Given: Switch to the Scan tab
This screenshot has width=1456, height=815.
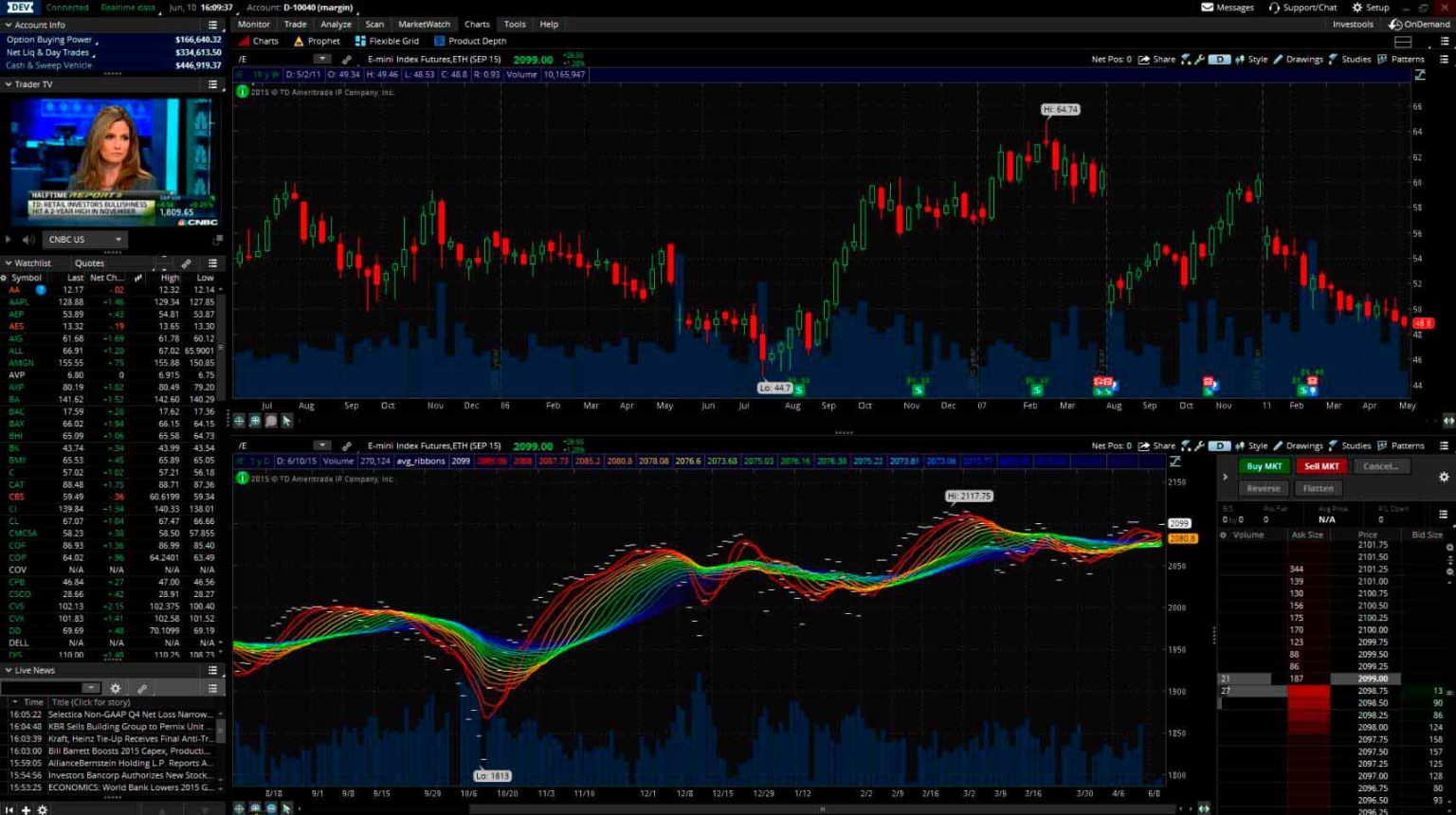Looking at the screenshot, I should click(x=374, y=25).
